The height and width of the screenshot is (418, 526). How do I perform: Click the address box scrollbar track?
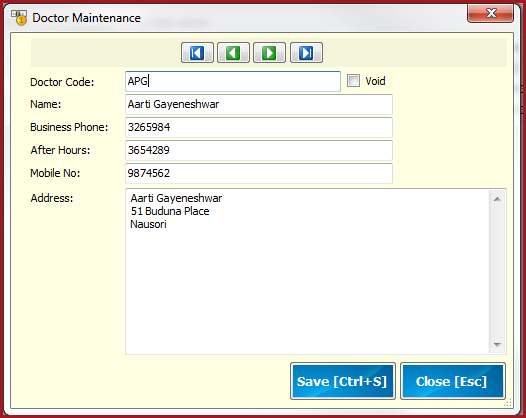click(497, 272)
